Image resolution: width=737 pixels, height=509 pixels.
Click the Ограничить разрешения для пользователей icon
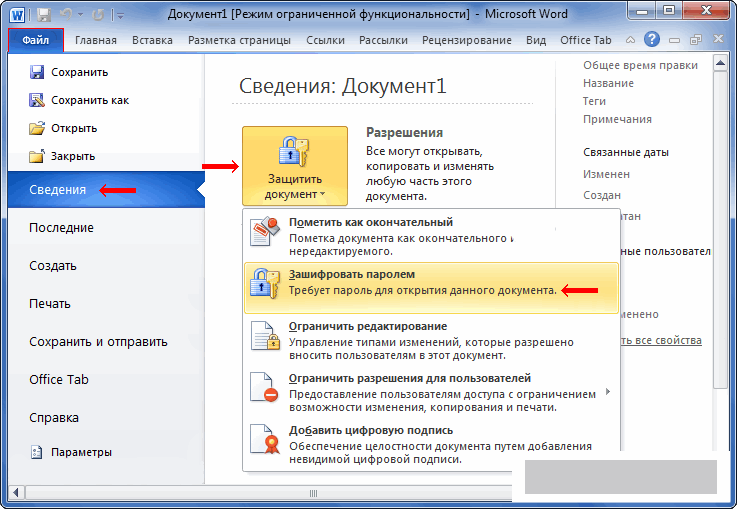coord(264,387)
